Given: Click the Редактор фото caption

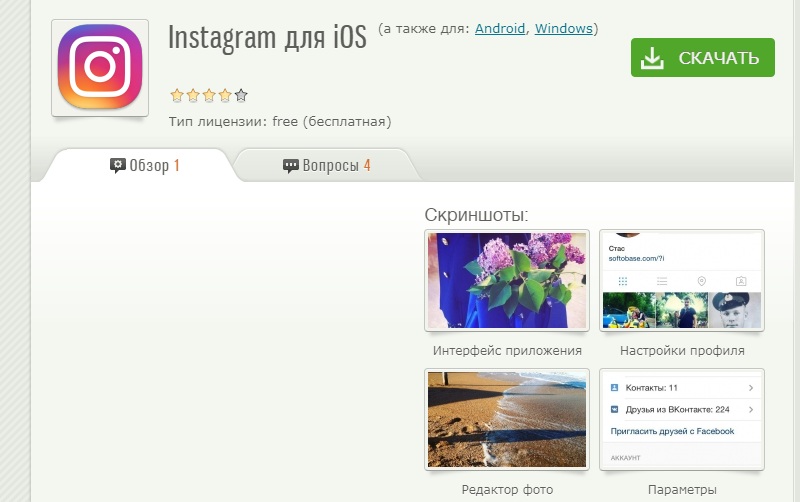Looking at the screenshot, I should point(507,490).
